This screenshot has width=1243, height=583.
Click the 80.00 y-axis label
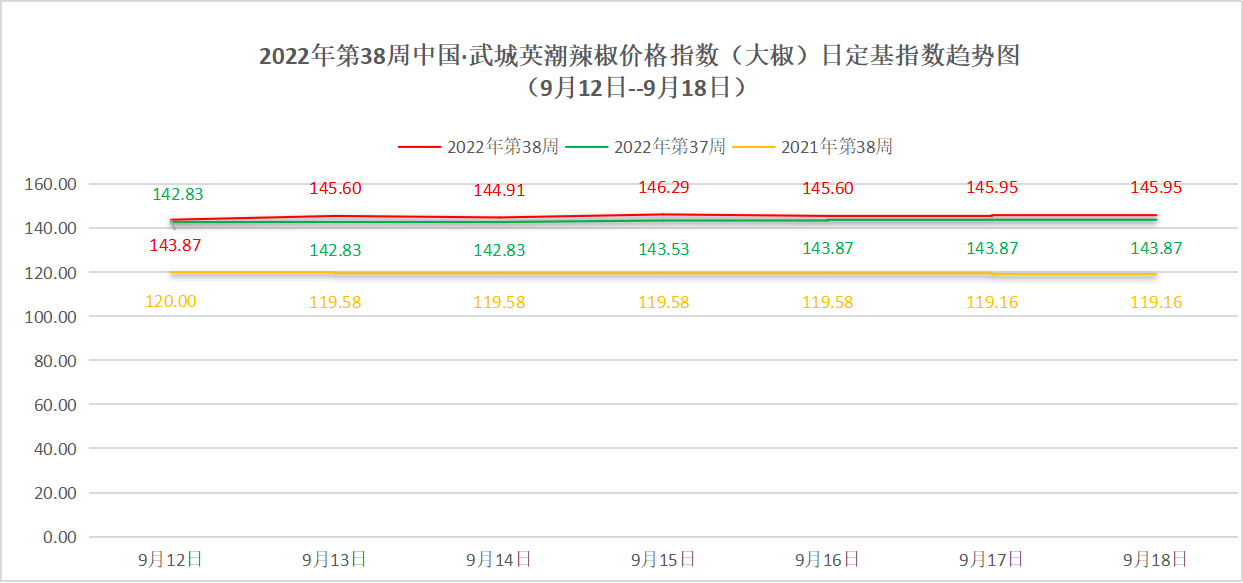(x=55, y=361)
